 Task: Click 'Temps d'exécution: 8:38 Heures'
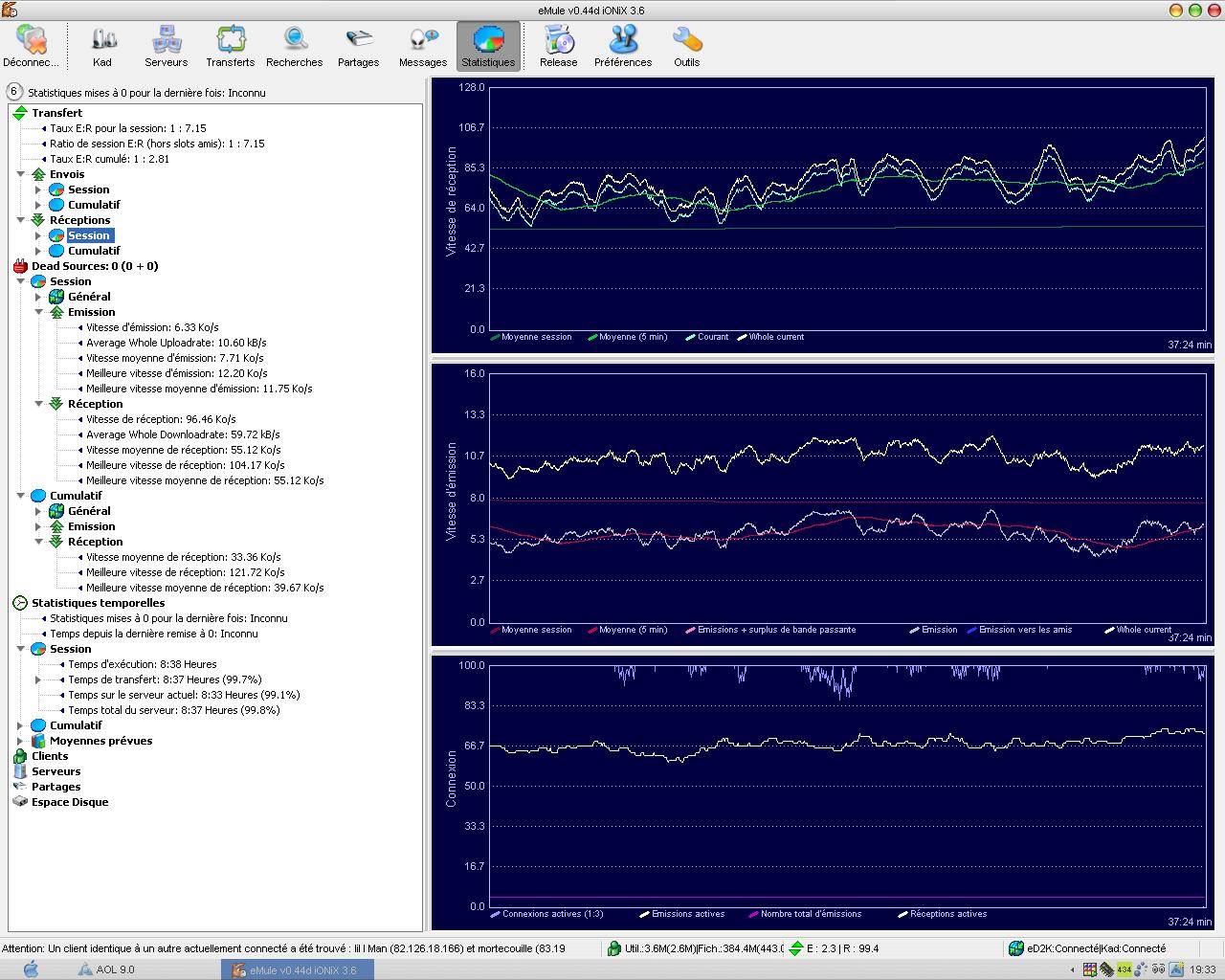click(143, 664)
